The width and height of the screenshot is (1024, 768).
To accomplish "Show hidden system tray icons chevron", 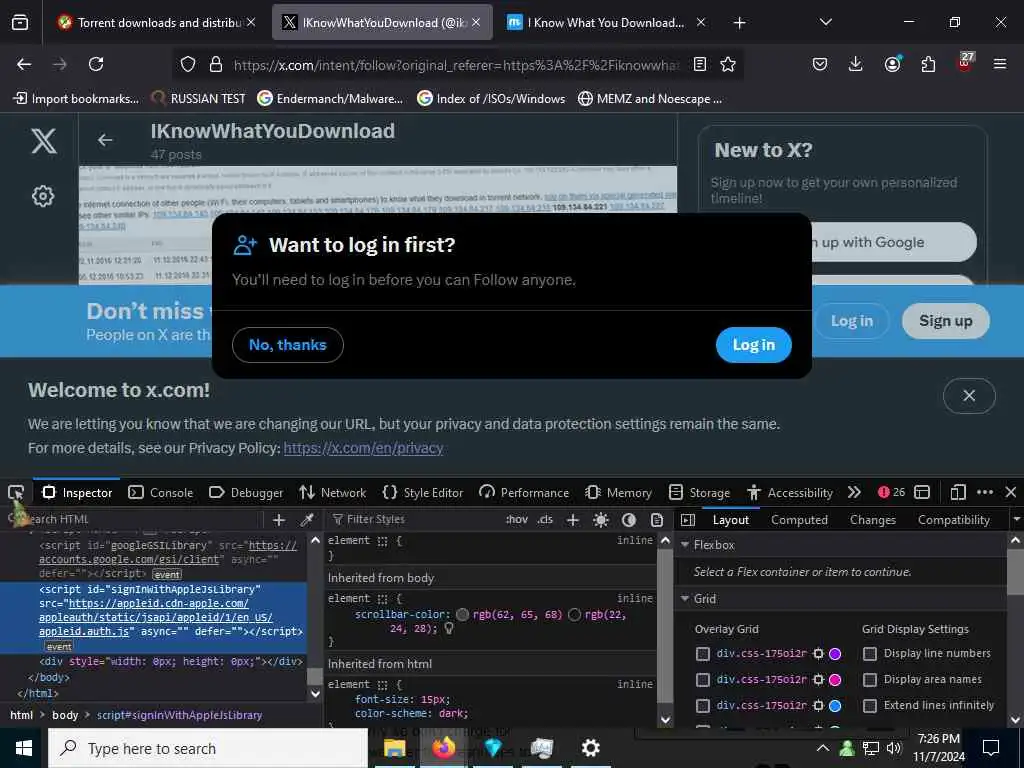I will 823,748.
